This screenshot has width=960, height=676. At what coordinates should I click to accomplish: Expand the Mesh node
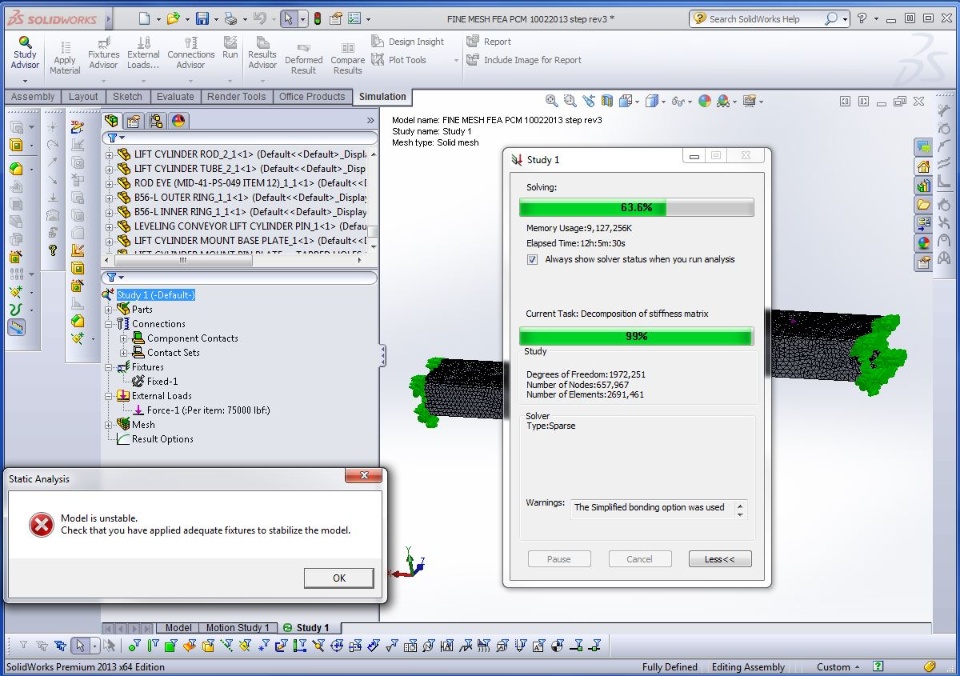pos(109,425)
